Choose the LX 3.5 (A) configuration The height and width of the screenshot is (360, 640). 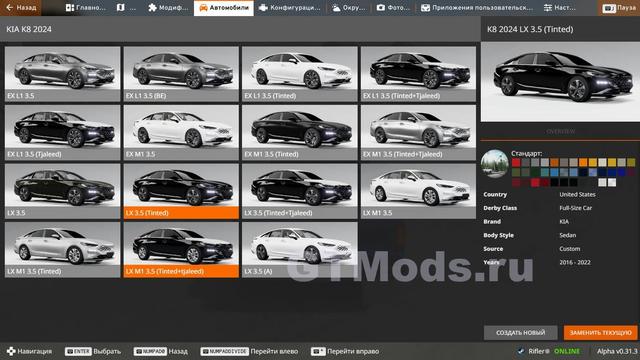(300, 249)
